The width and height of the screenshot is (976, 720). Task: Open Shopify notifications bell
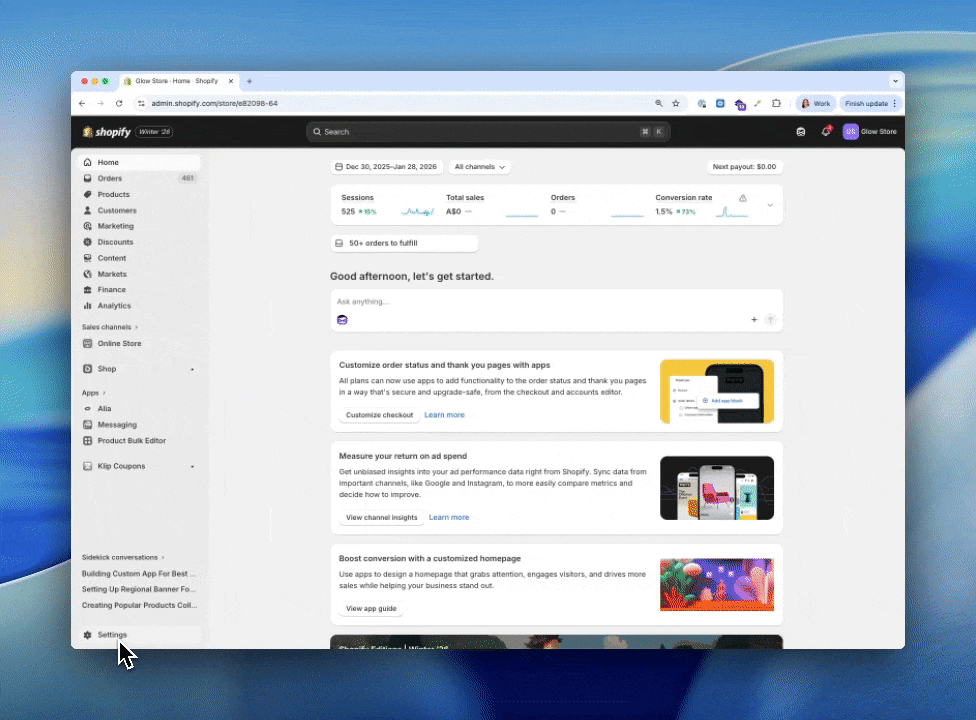click(825, 131)
